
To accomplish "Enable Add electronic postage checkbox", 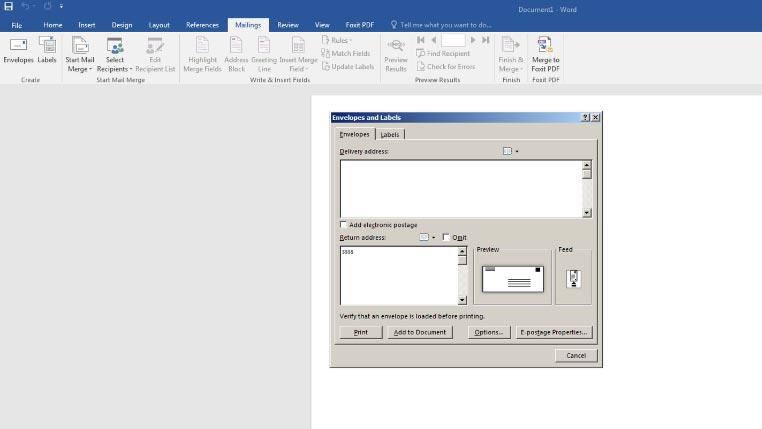I will [344, 225].
